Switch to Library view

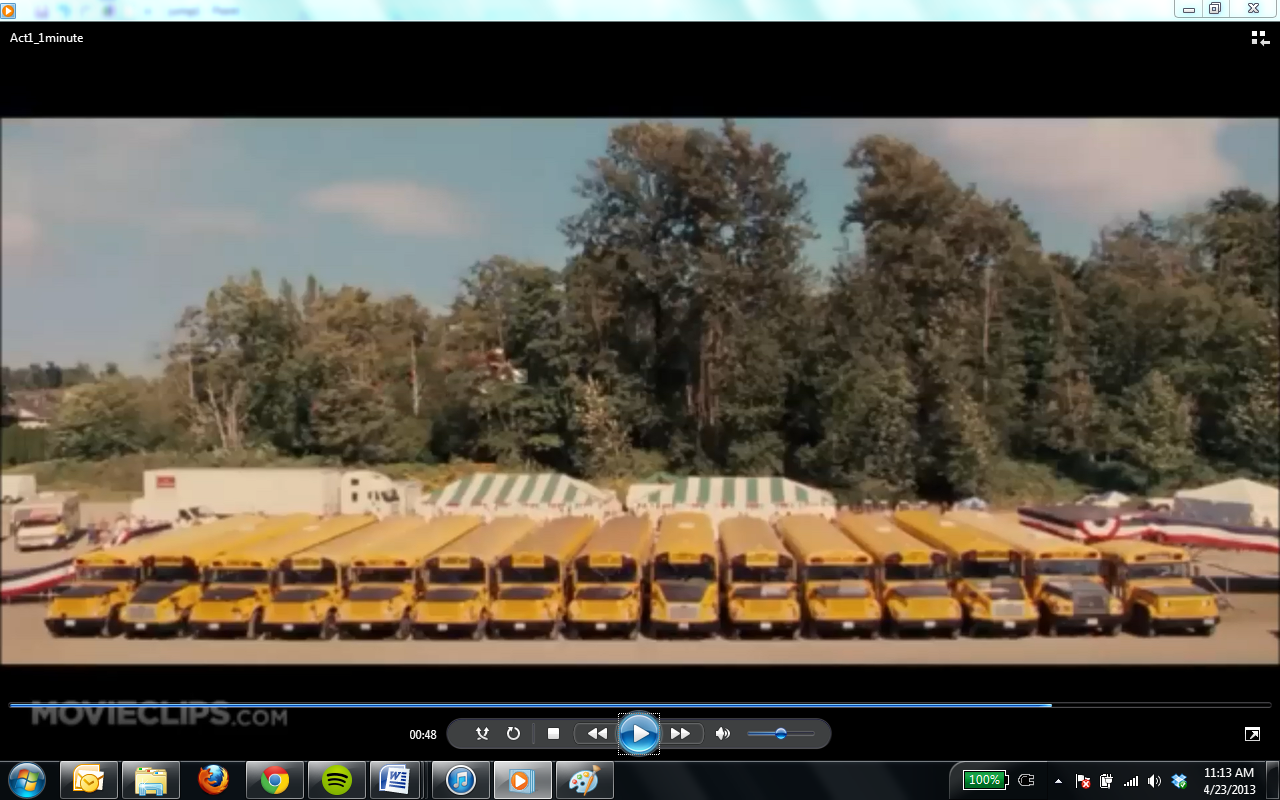point(1259,38)
